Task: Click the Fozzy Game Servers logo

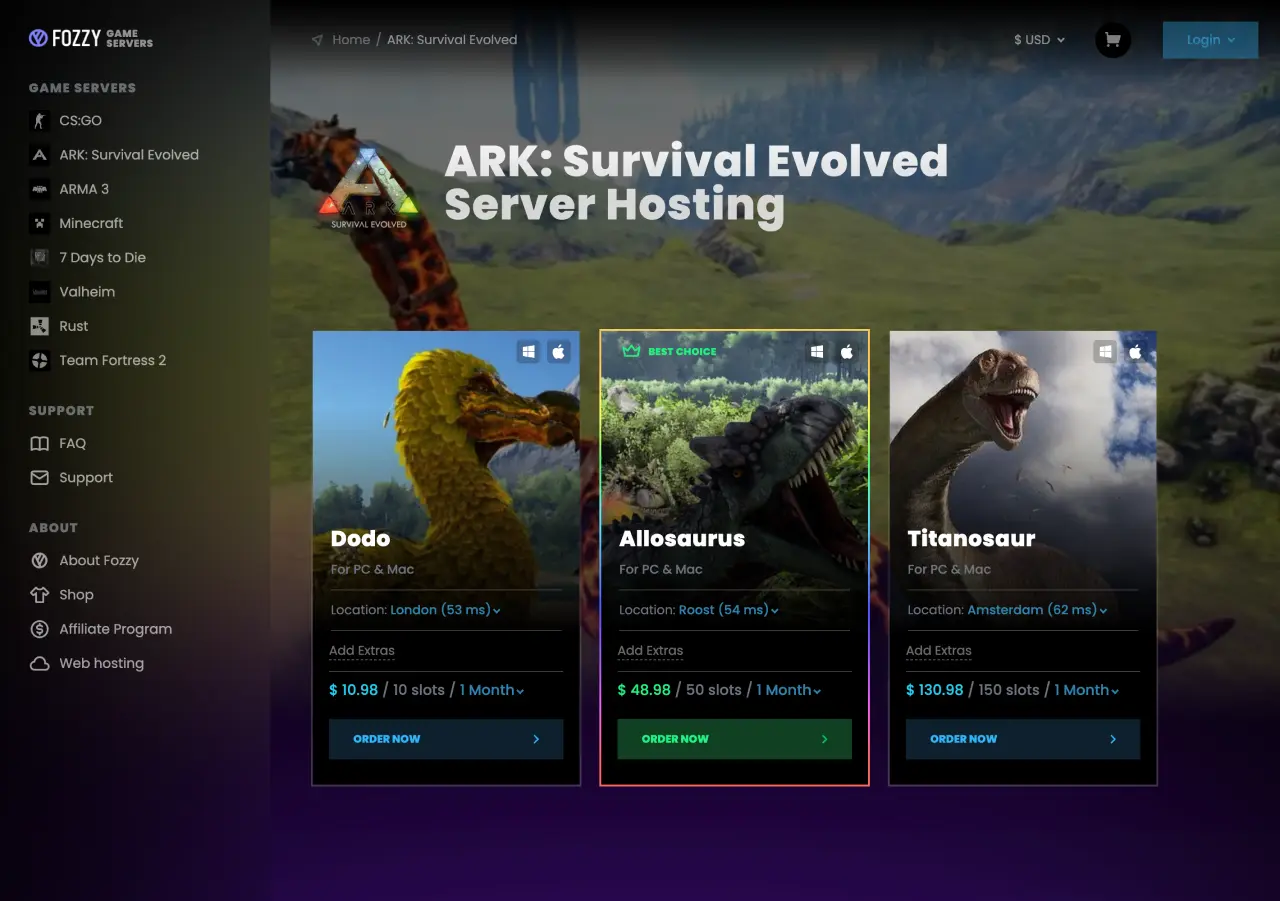Action: pos(91,39)
